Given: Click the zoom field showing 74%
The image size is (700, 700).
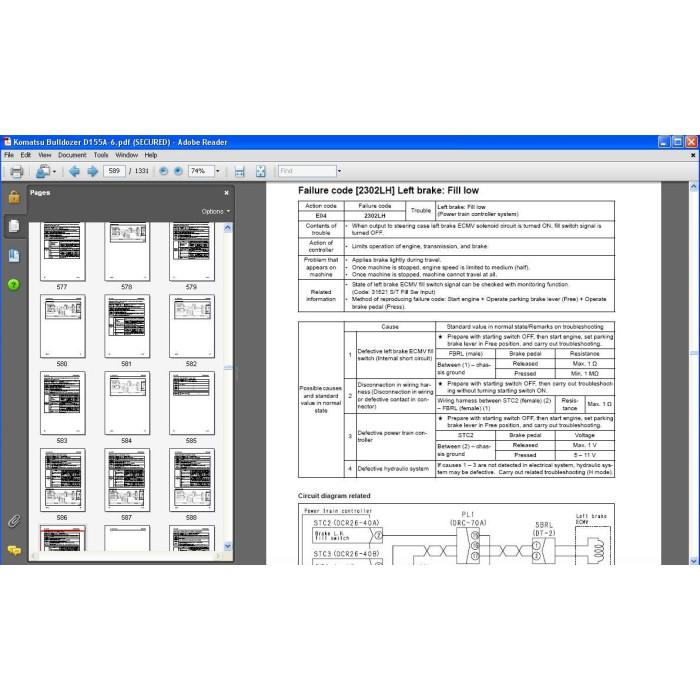Looking at the screenshot, I should click(x=201, y=171).
